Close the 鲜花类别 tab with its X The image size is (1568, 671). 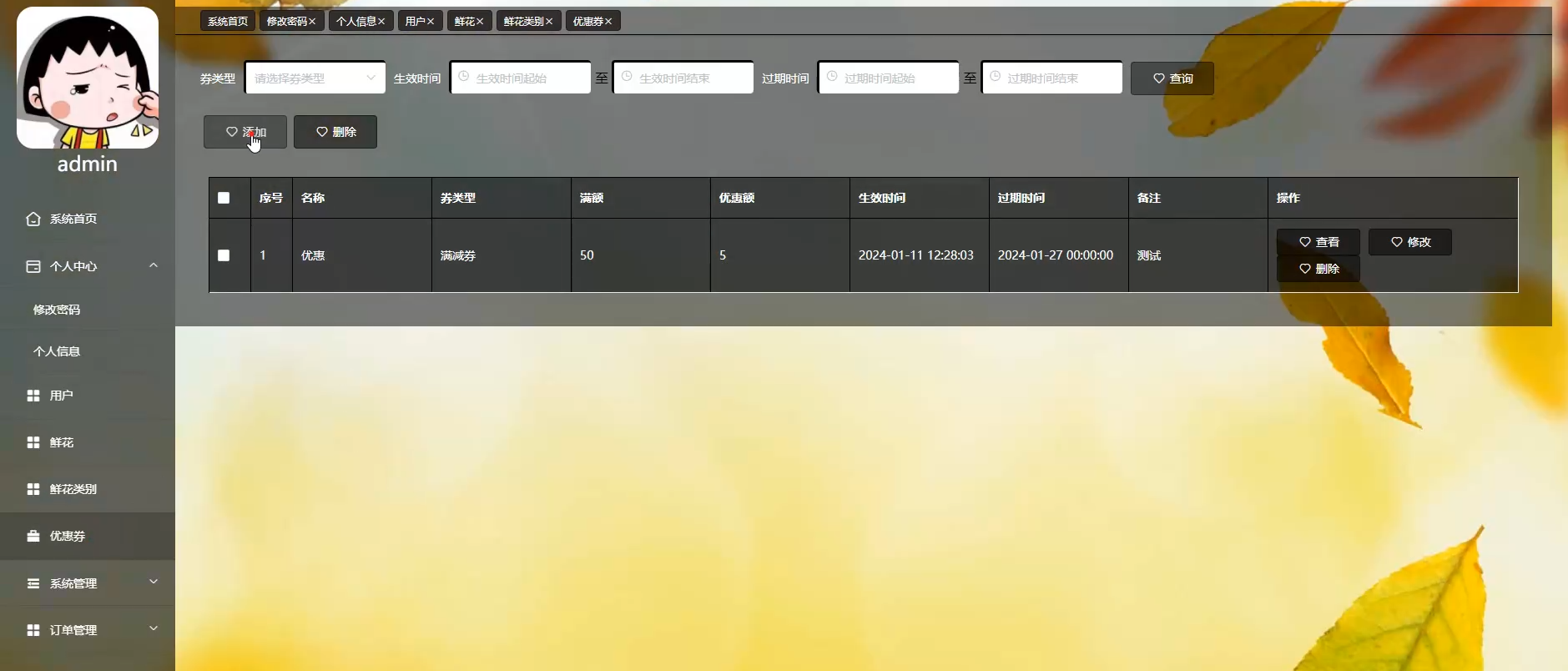tap(549, 22)
